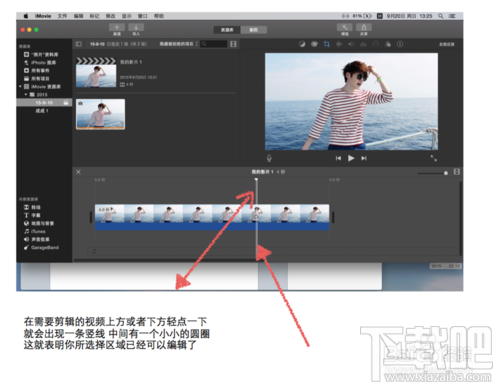The width and height of the screenshot is (500, 387).
Task: Open Titles in the content library
Action: coord(32,215)
